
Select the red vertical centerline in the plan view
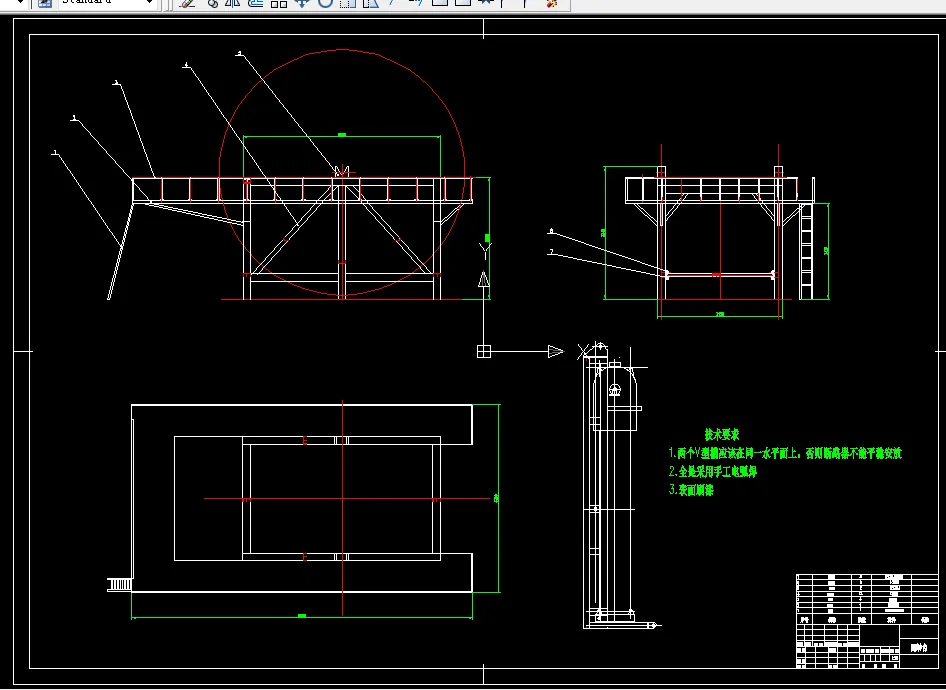tap(343, 507)
